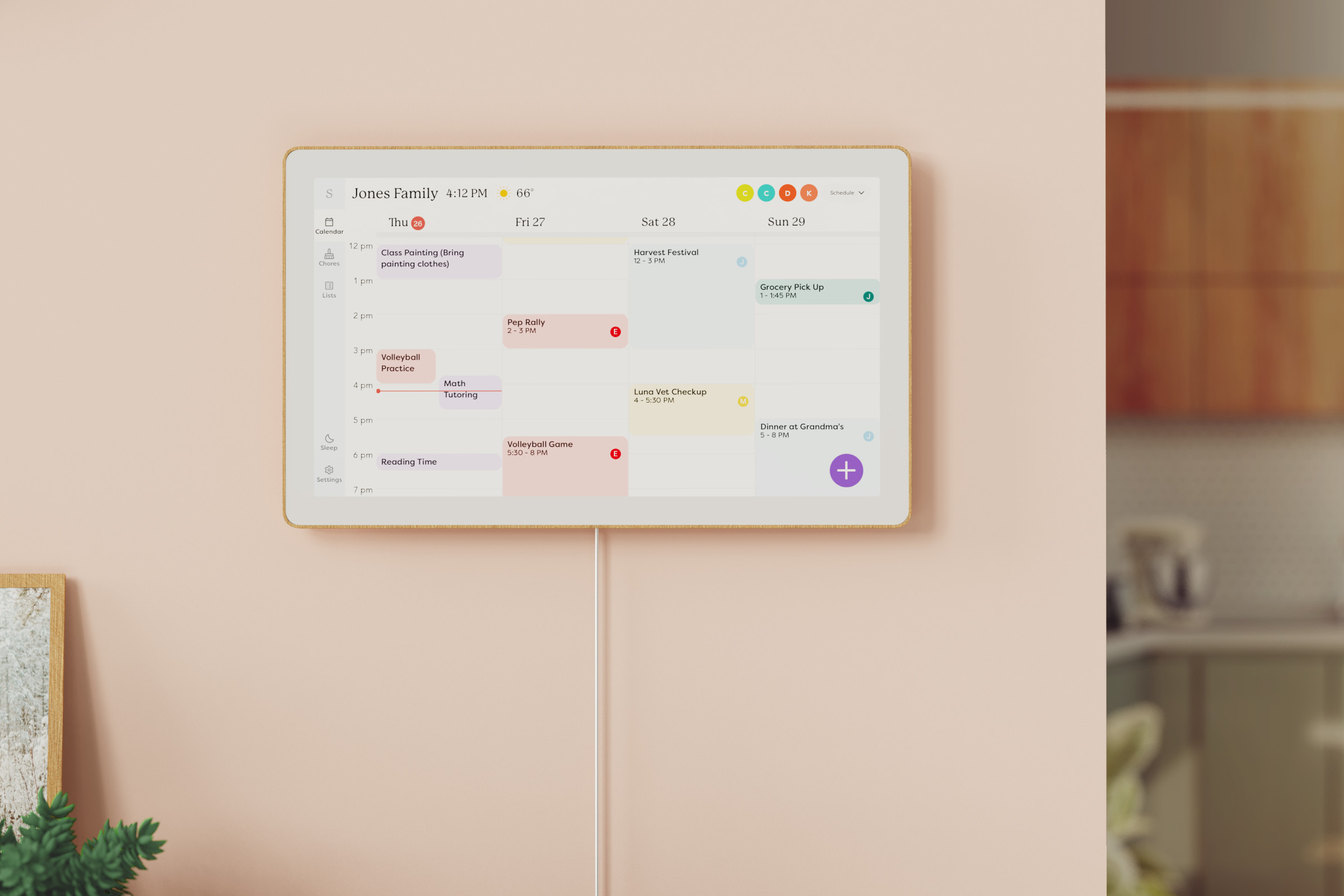Select the Jones Family name header
Screen dimensions: 1344x896
394,191
